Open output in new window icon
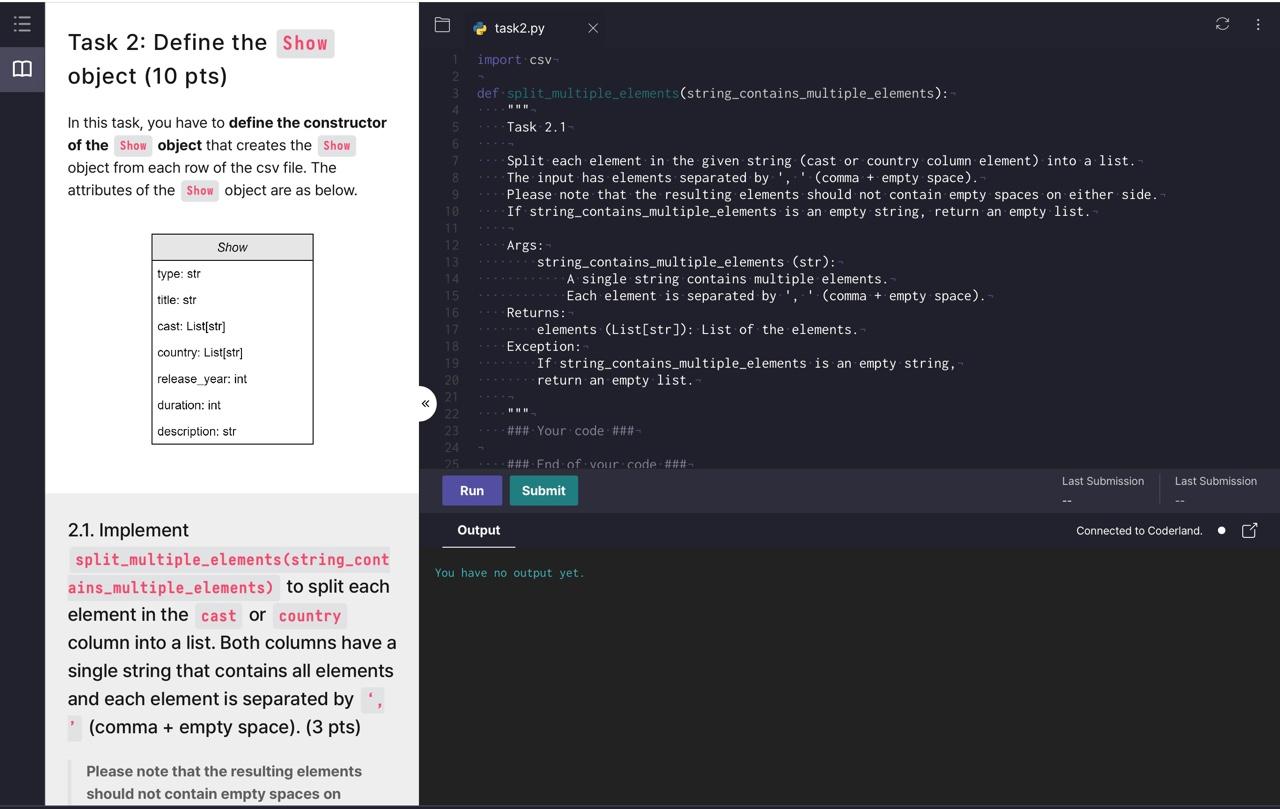1280x809 pixels. coord(1249,531)
